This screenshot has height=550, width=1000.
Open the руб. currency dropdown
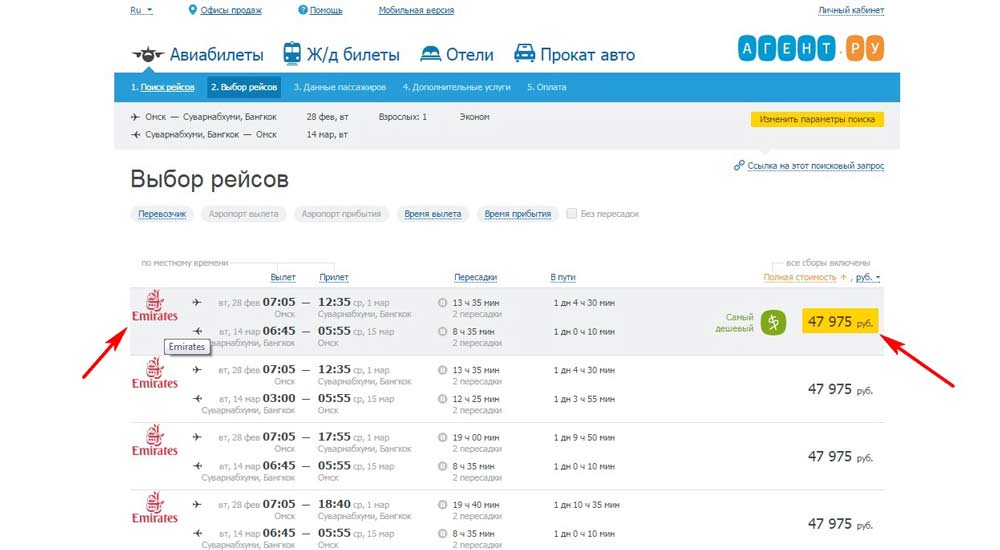click(x=868, y=278)
